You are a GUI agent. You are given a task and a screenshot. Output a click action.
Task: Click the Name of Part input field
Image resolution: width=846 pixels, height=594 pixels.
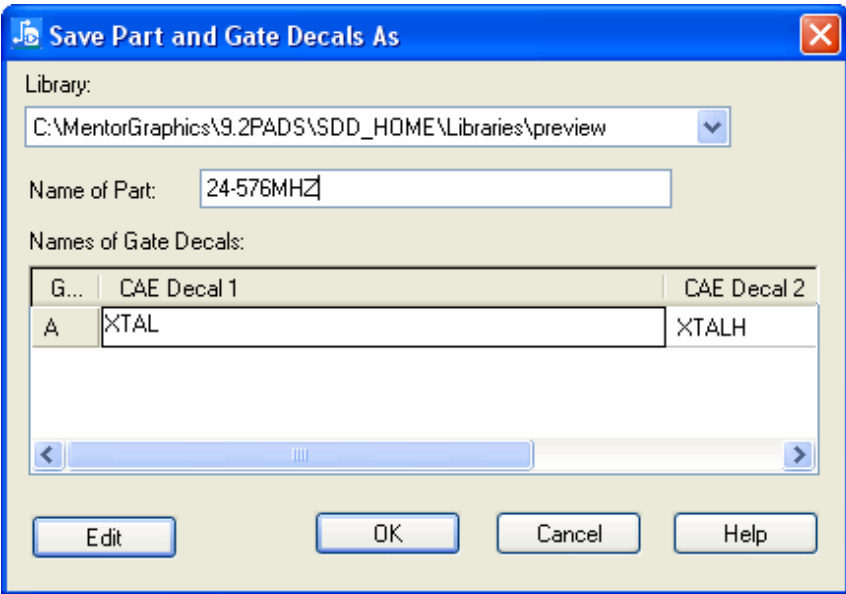pos(435,188)
